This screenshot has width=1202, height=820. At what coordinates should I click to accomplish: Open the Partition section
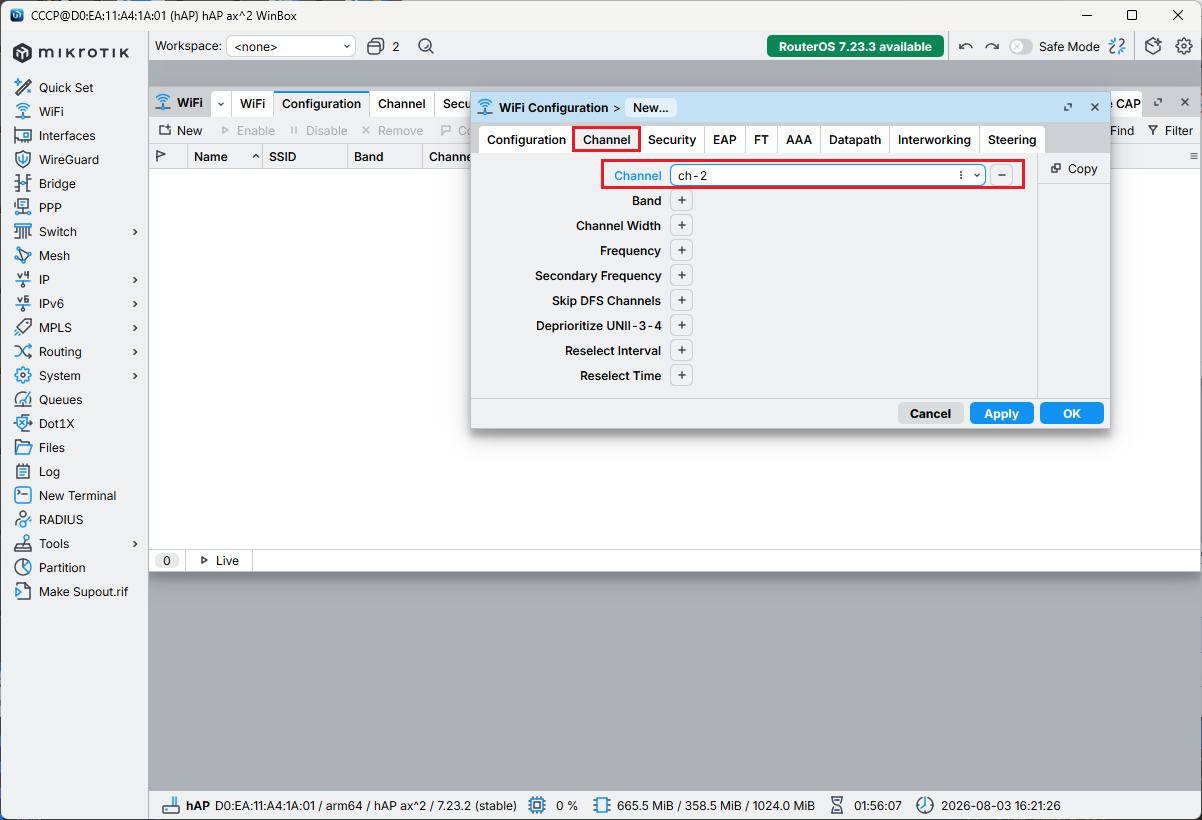tap(62, 568)
